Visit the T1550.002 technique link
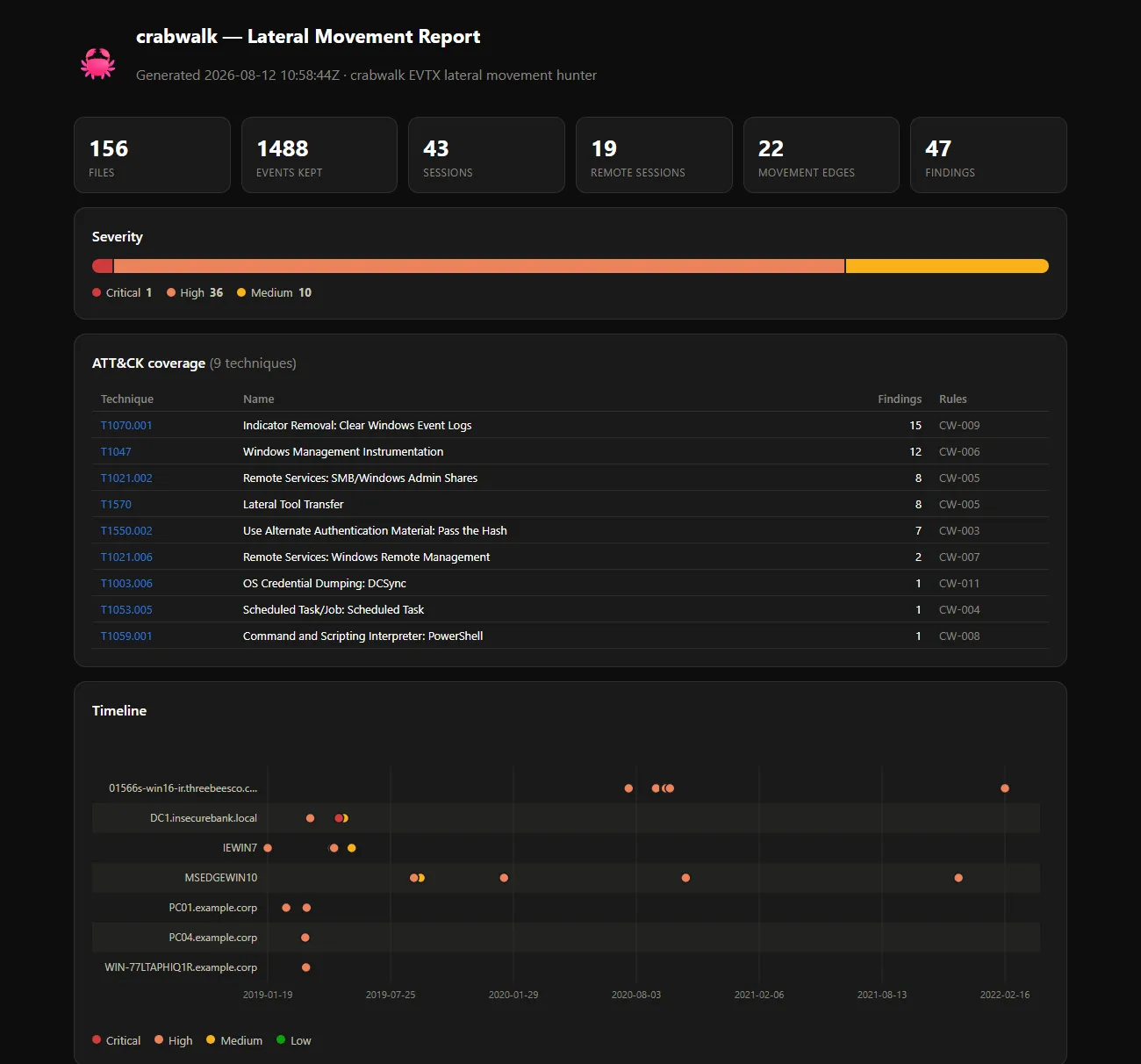The width and height of the screenshot is (1141, 1064). 126,531
